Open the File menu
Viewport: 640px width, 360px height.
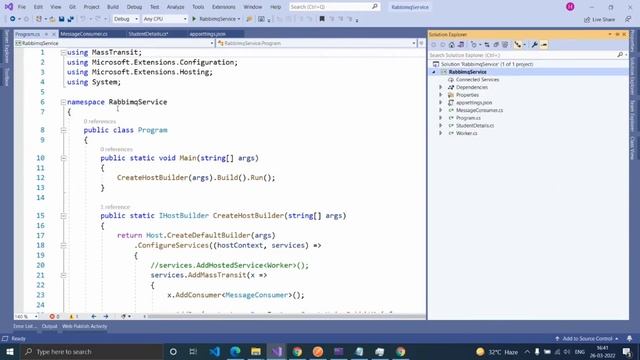tap(22, 7)
